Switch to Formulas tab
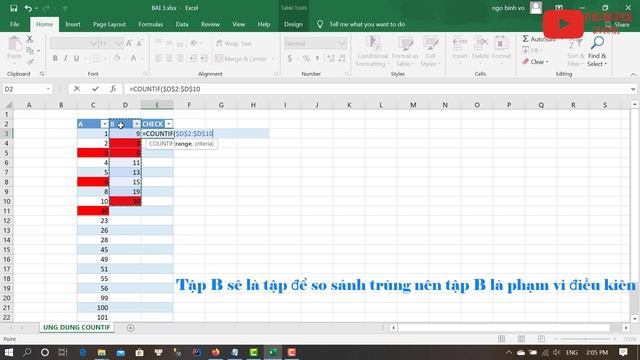640x360 pixels. click(x=150, y=24)
